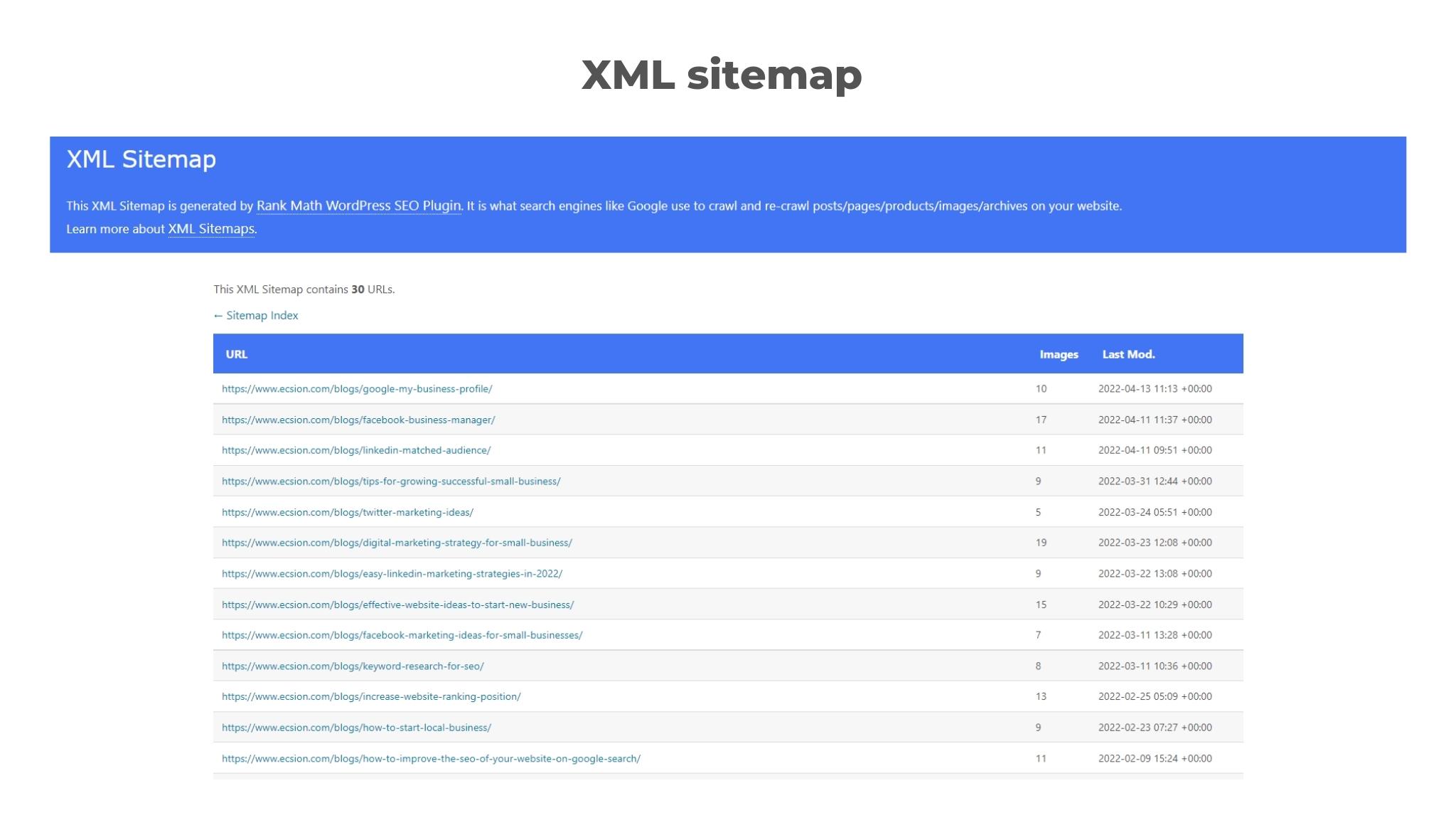The image size is (1456, 825).
Task: Select the date 2022-02-09 15:24 +00:00
Action: point(1155,759)
